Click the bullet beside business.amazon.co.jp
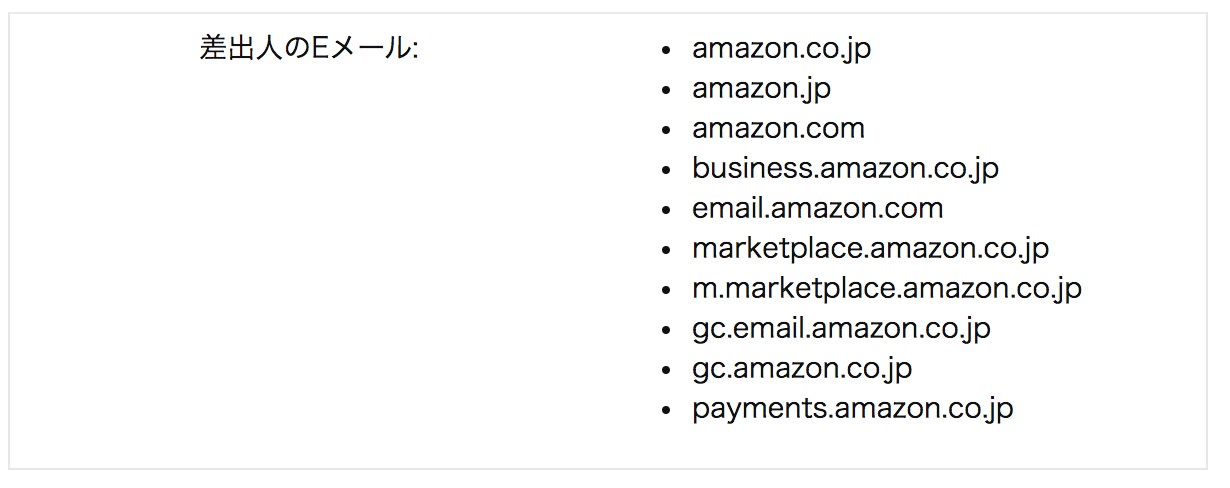This screenshot has height=488, width=1230. (667, 170)
